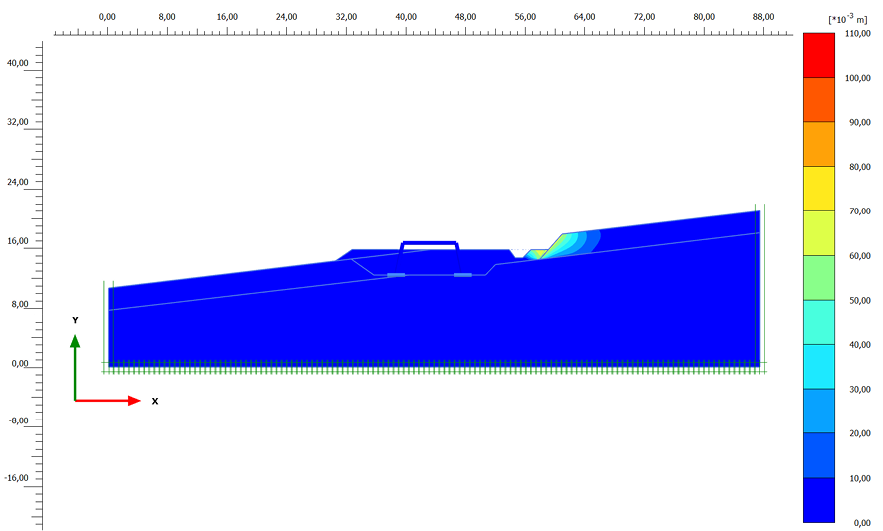This screenshot has height=531, width=883.
Task: Click horizontal ruler label 56,00
Action: pos(525,17)
